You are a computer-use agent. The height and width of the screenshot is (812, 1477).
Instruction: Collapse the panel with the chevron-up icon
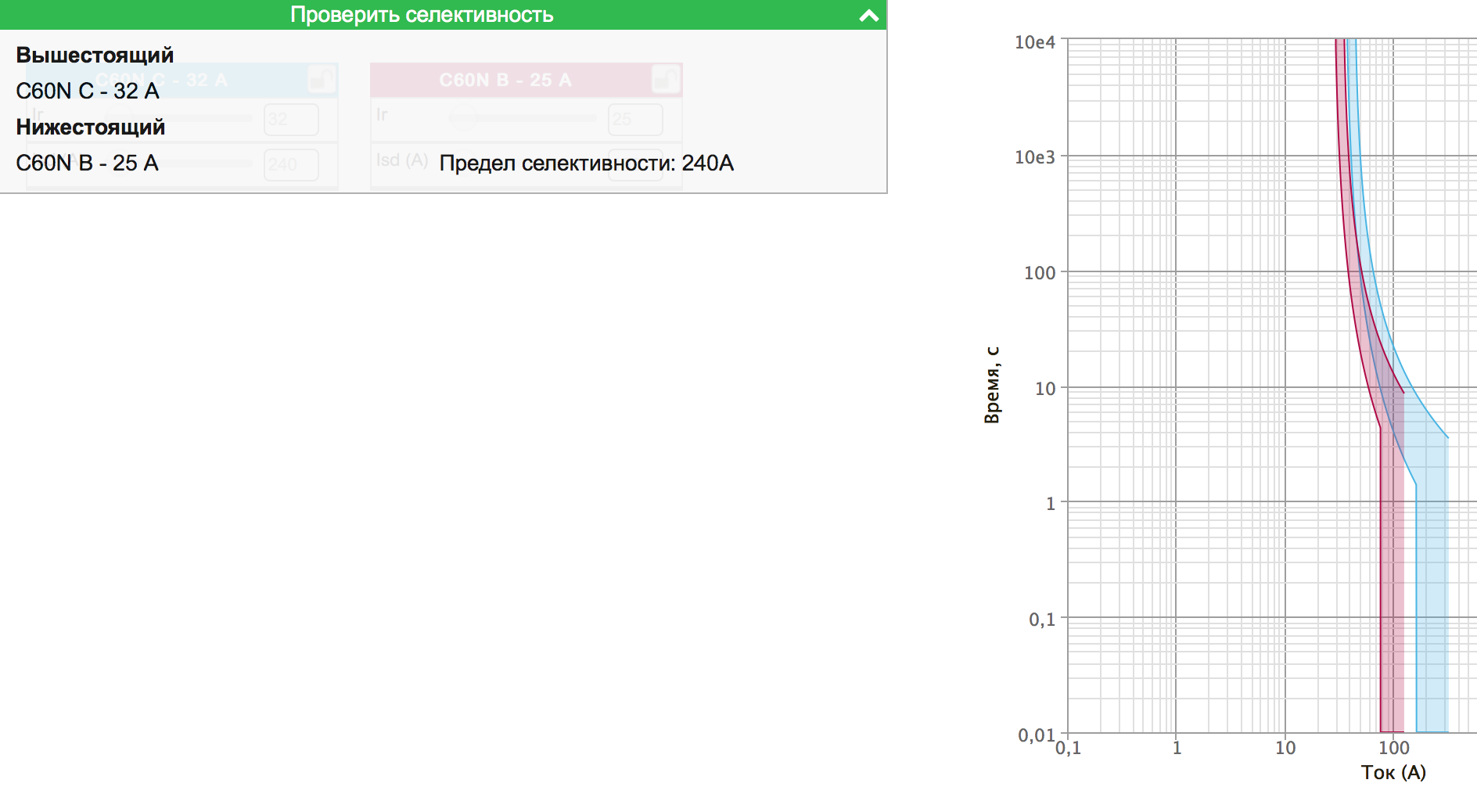868,16
